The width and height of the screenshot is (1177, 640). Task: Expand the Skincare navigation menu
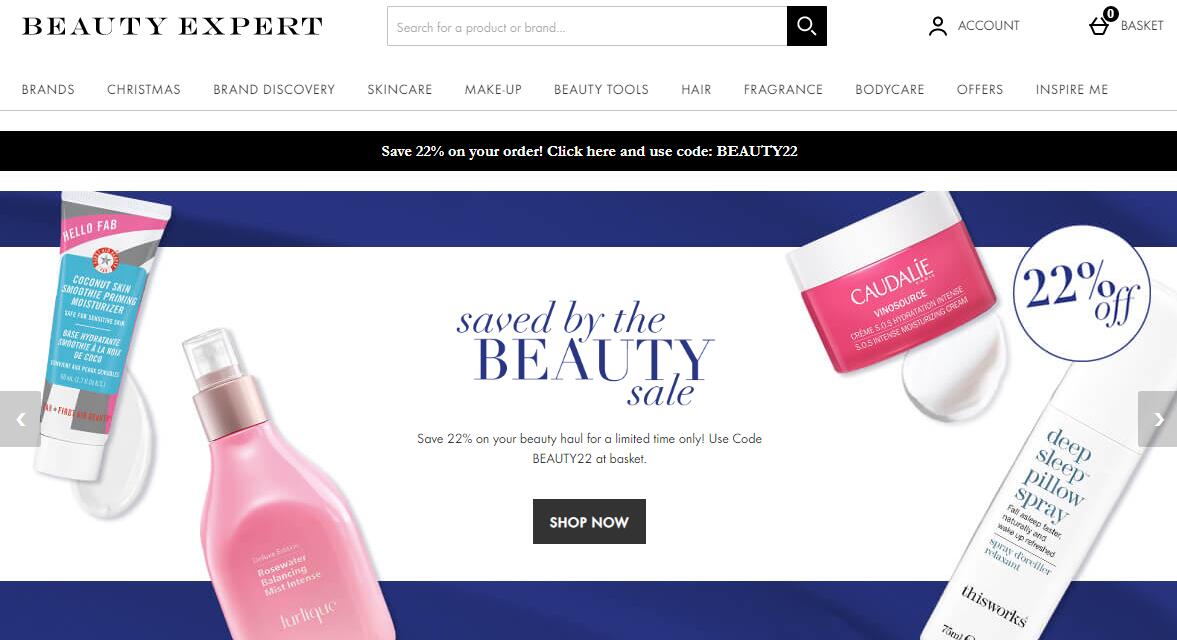[x=399, y=89]
